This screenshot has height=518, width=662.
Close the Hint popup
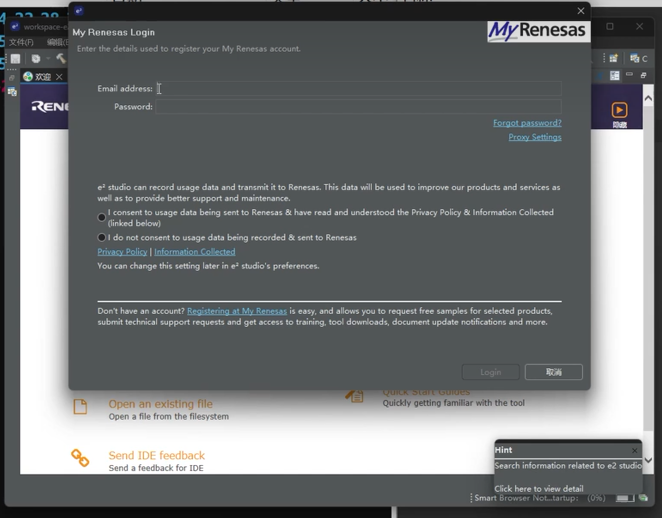[635, 450]
